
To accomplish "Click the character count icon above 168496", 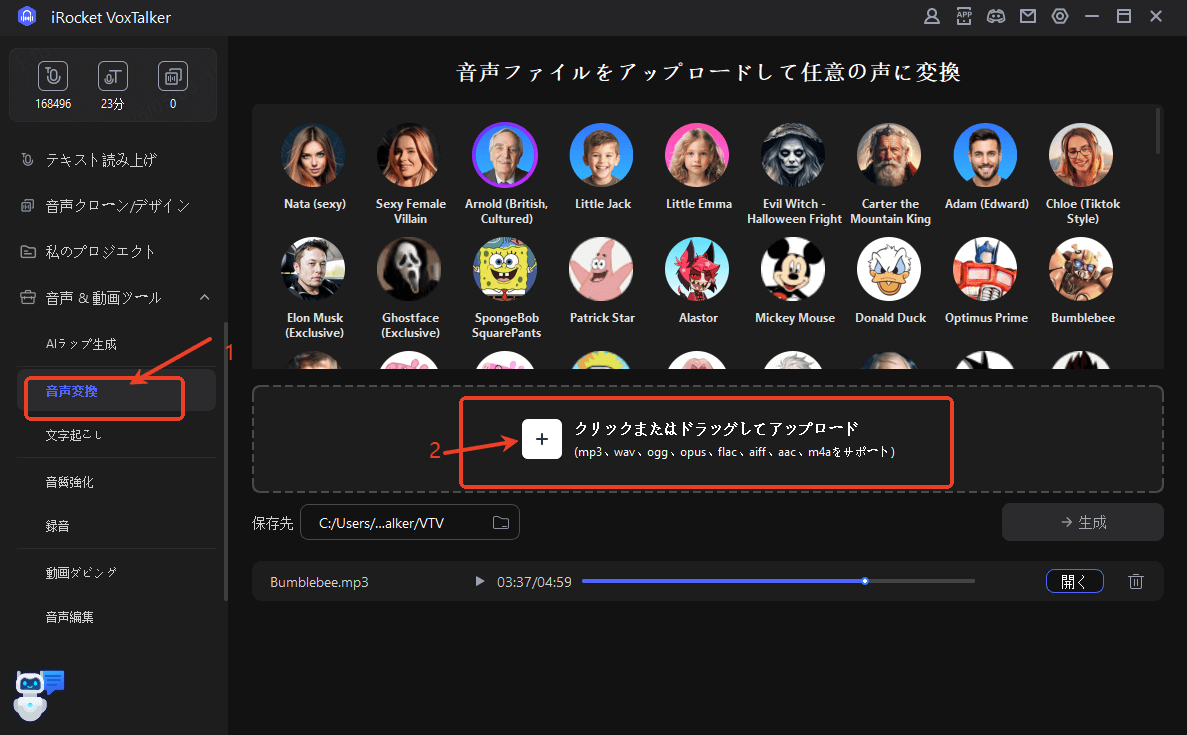I will (x=53, y=76).
